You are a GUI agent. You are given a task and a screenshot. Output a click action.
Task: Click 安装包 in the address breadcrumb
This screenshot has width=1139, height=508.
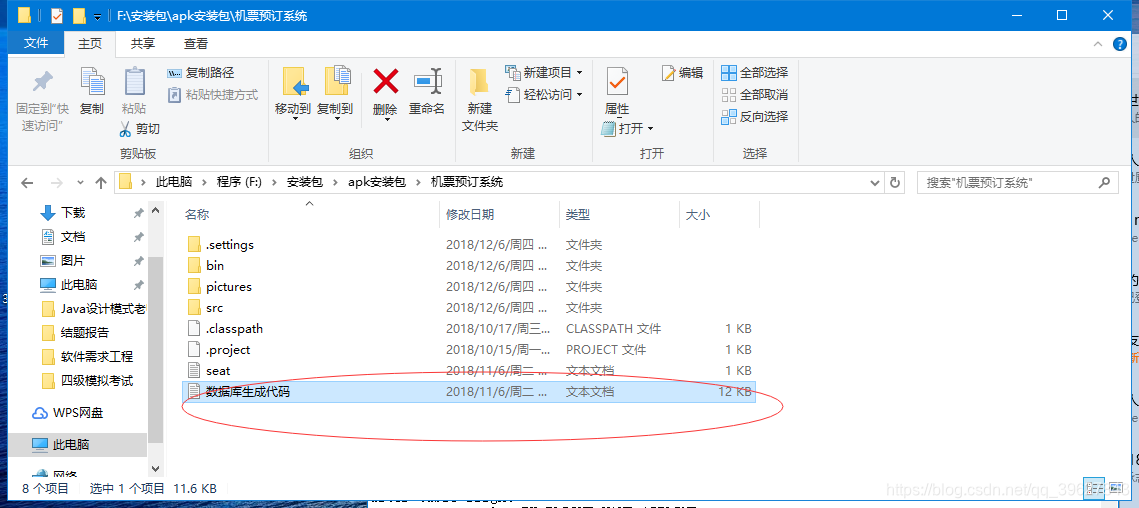click(304, 182)
